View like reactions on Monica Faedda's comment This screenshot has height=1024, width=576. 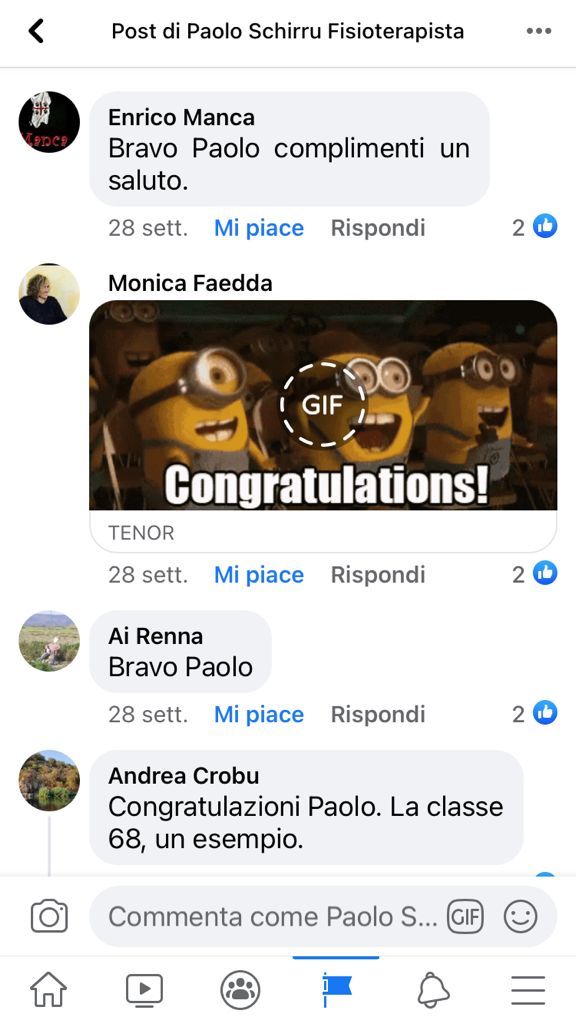coord(535,574)
